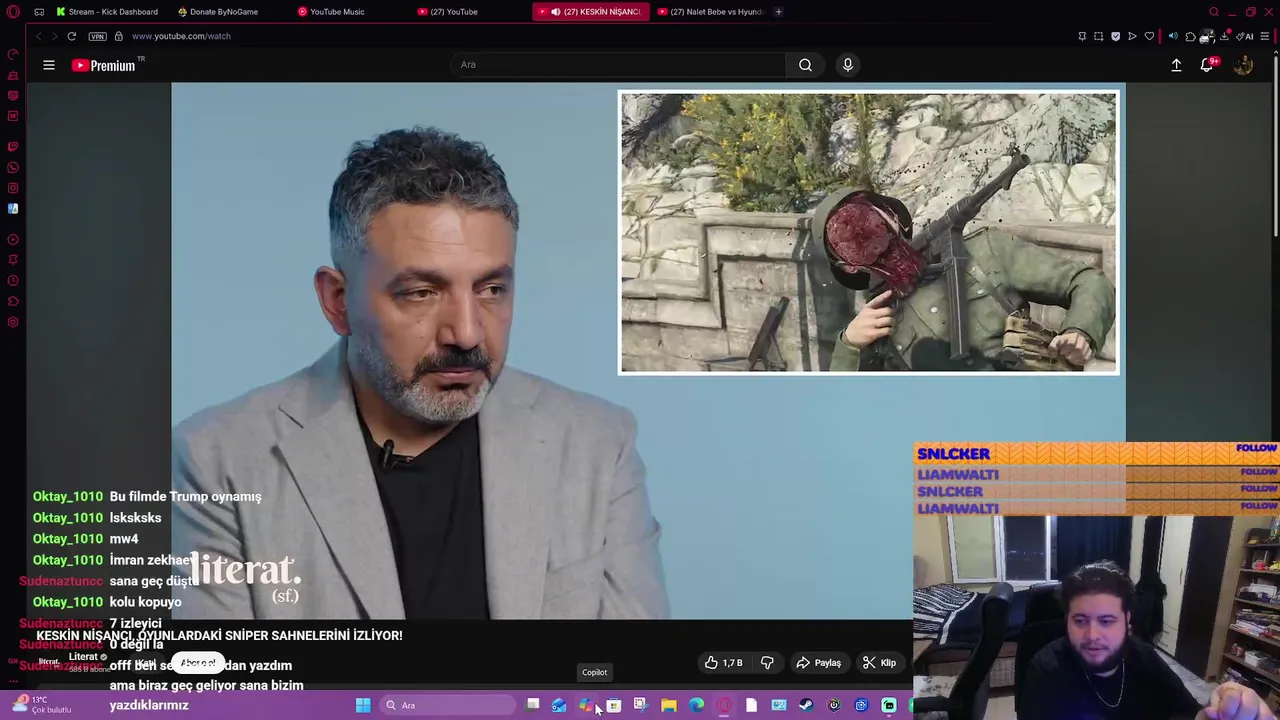
Task: Open the history clock in Opera sidebar
Action: pyautogui.click(x=13, y=281)
